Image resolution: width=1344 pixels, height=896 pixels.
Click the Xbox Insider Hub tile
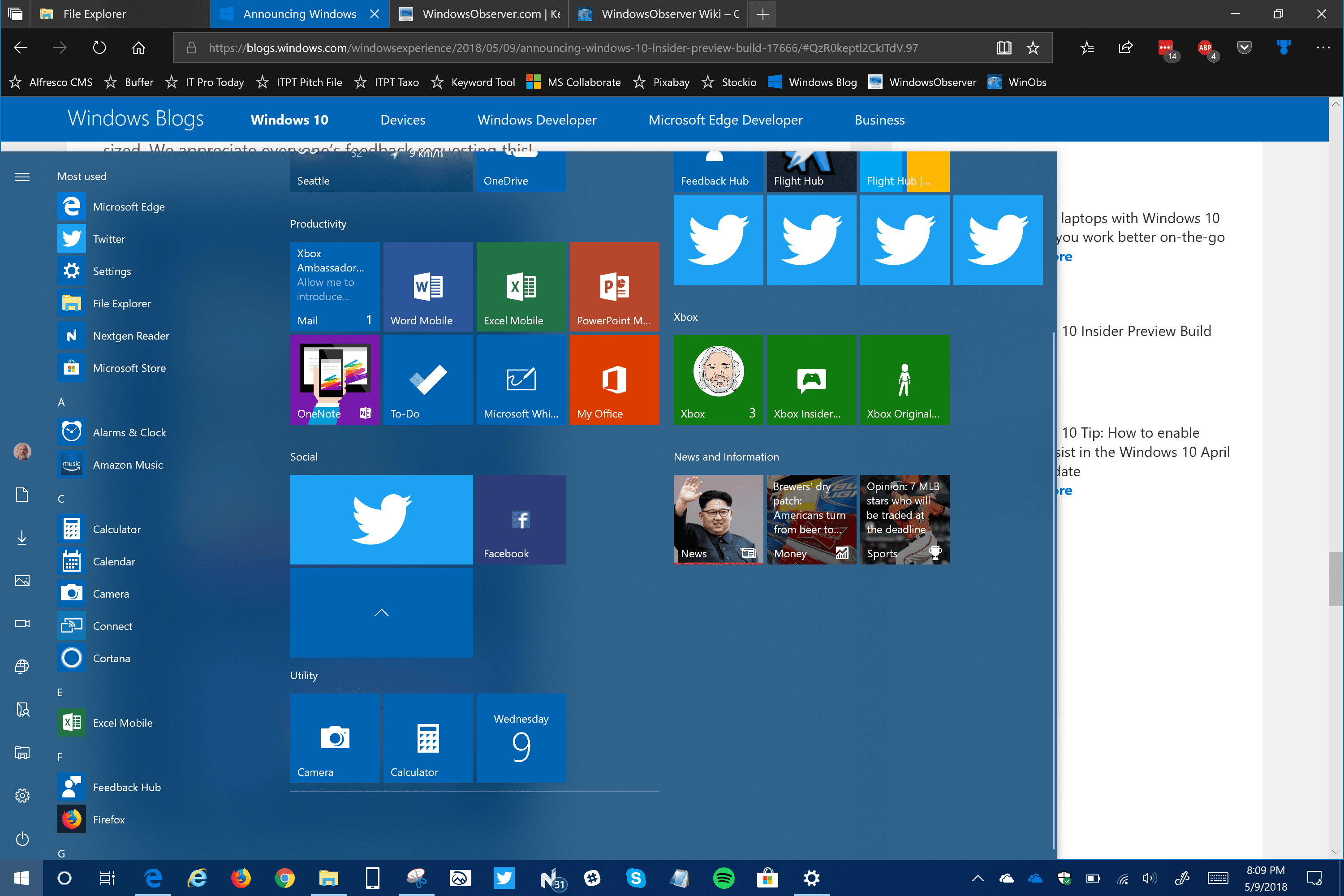tap(811, 379)
